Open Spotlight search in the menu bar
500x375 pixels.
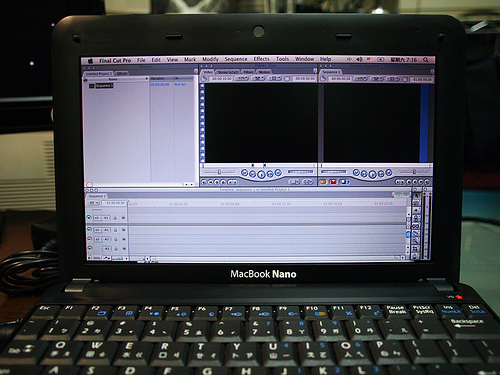(x=426, y=60)
